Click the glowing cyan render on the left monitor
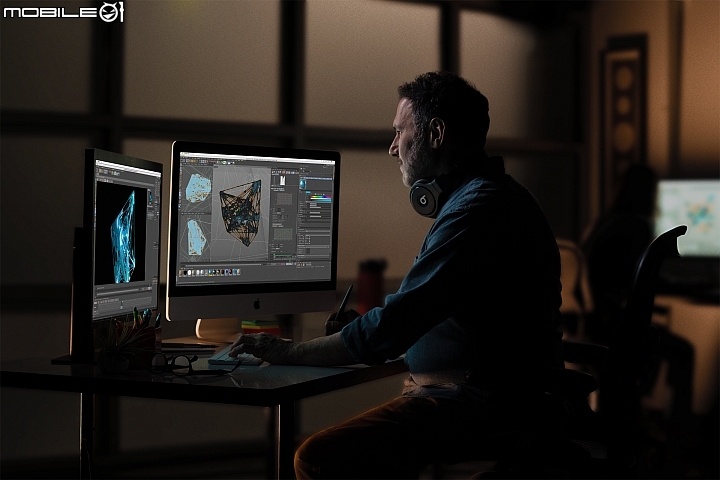 click(123, 237)
